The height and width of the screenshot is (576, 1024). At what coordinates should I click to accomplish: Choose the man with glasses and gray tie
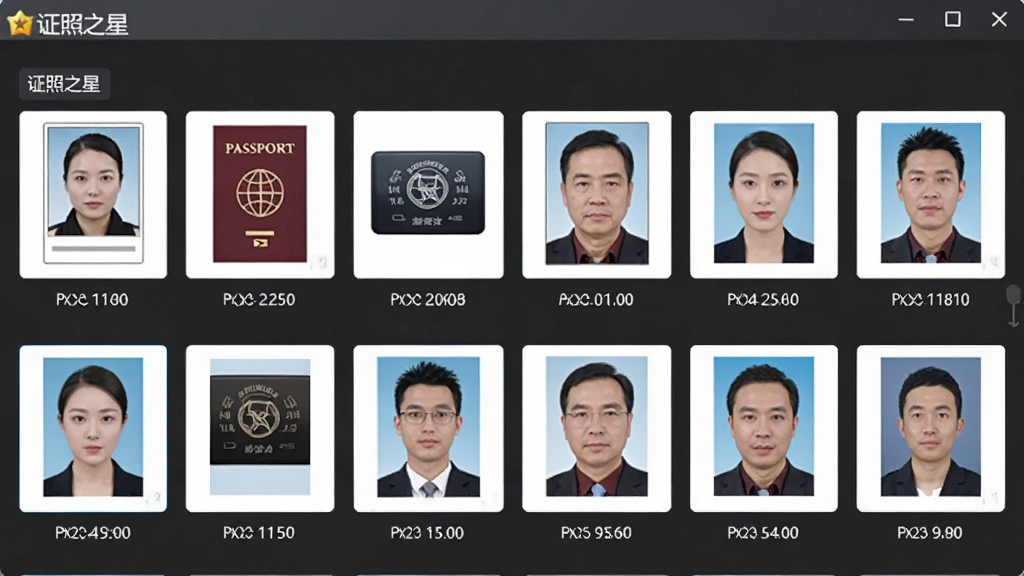click(428, 428)
